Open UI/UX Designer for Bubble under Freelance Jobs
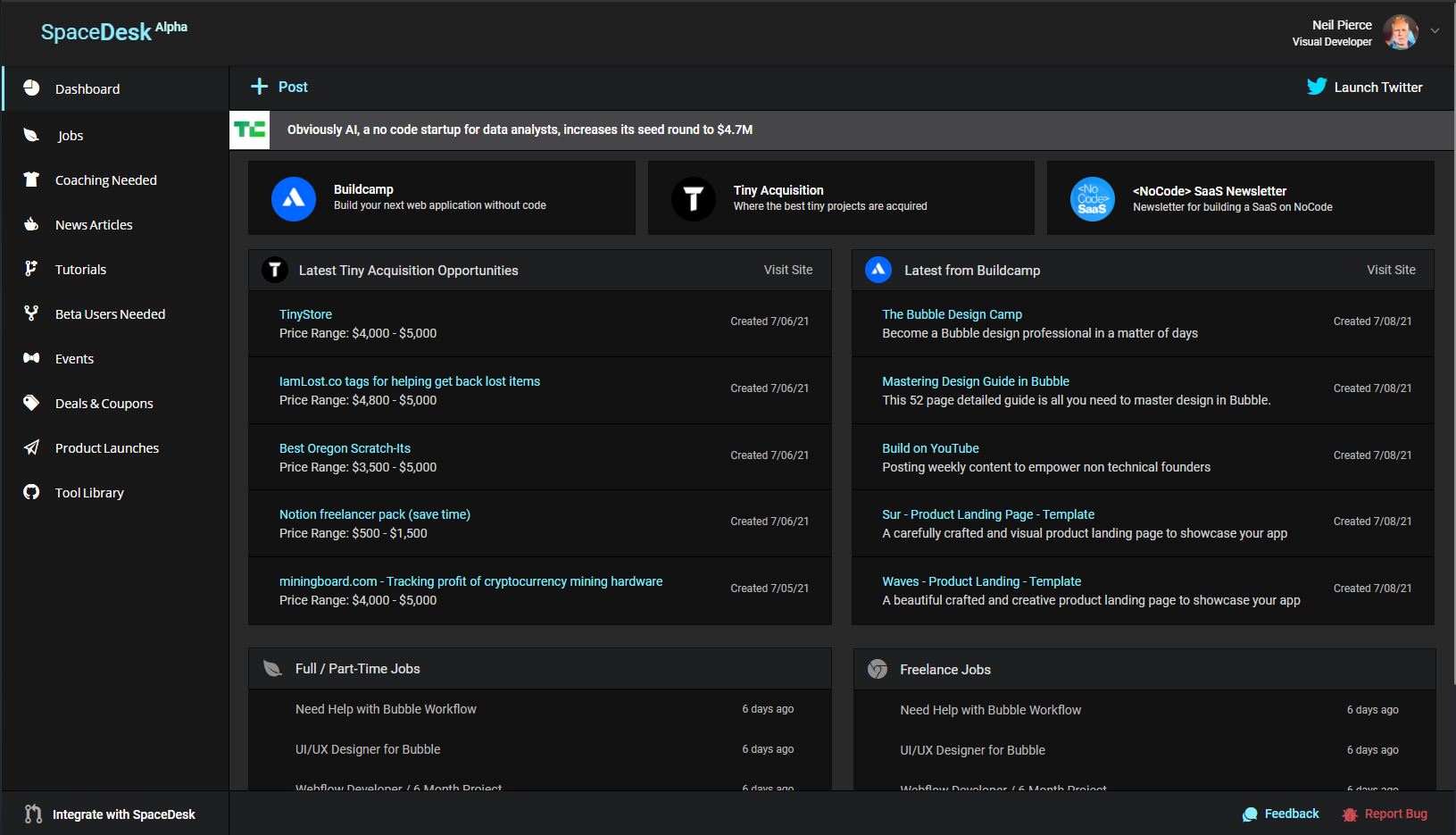 (x=972, y=750)
